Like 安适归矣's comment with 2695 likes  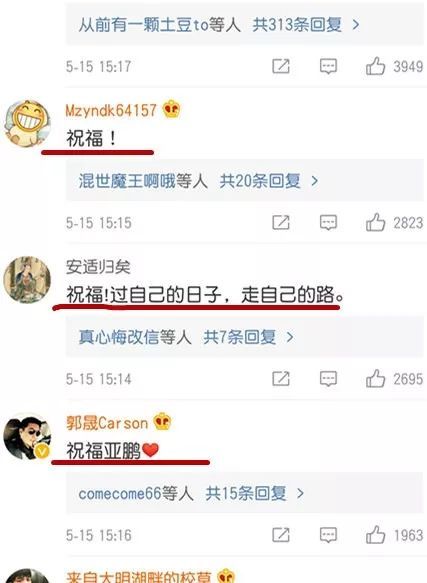375,379
